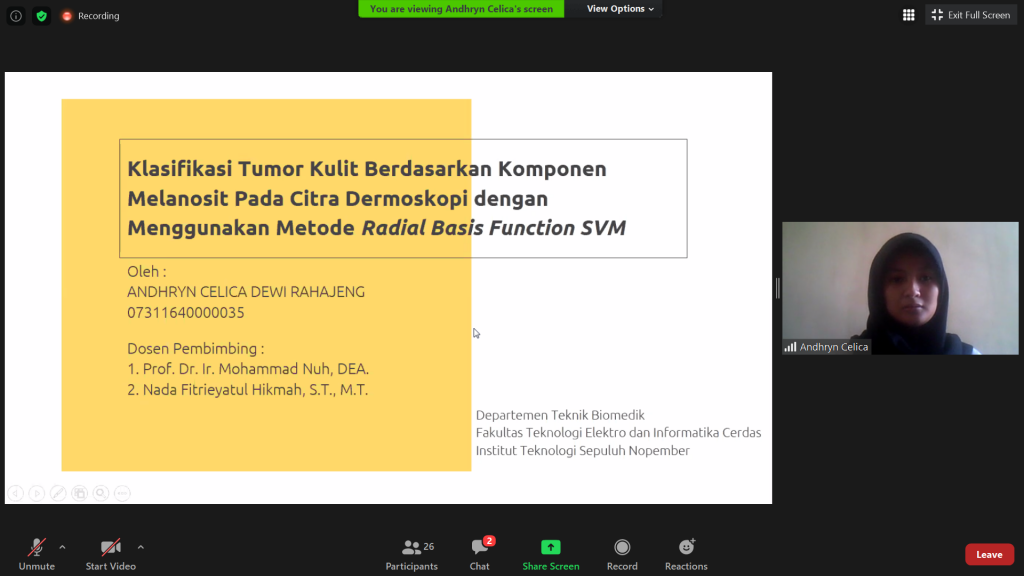The height and width of the screenshot is (576, 1024).
Task: Open the Reactions menu
Action: coord(686,554)
